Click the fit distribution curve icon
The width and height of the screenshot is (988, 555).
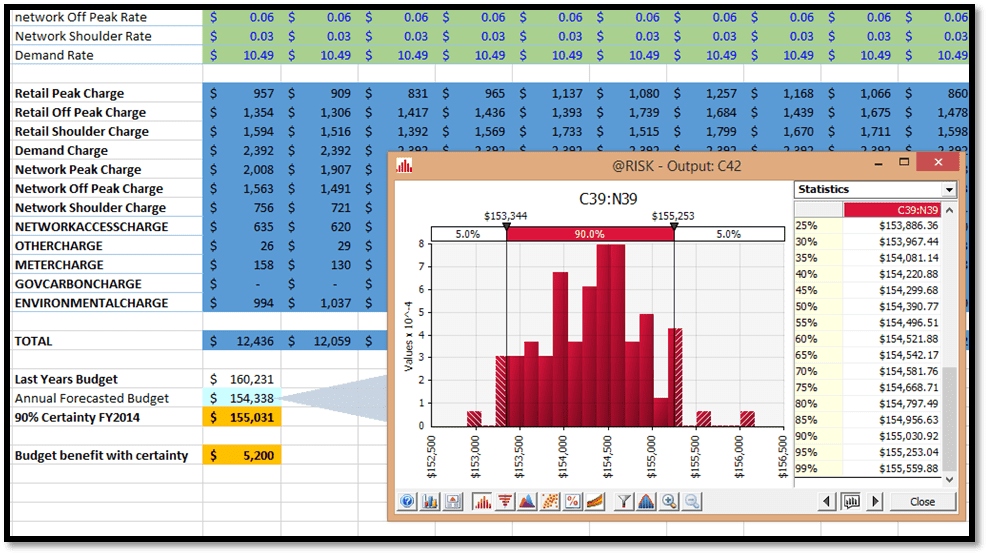(x=646, y=502)
